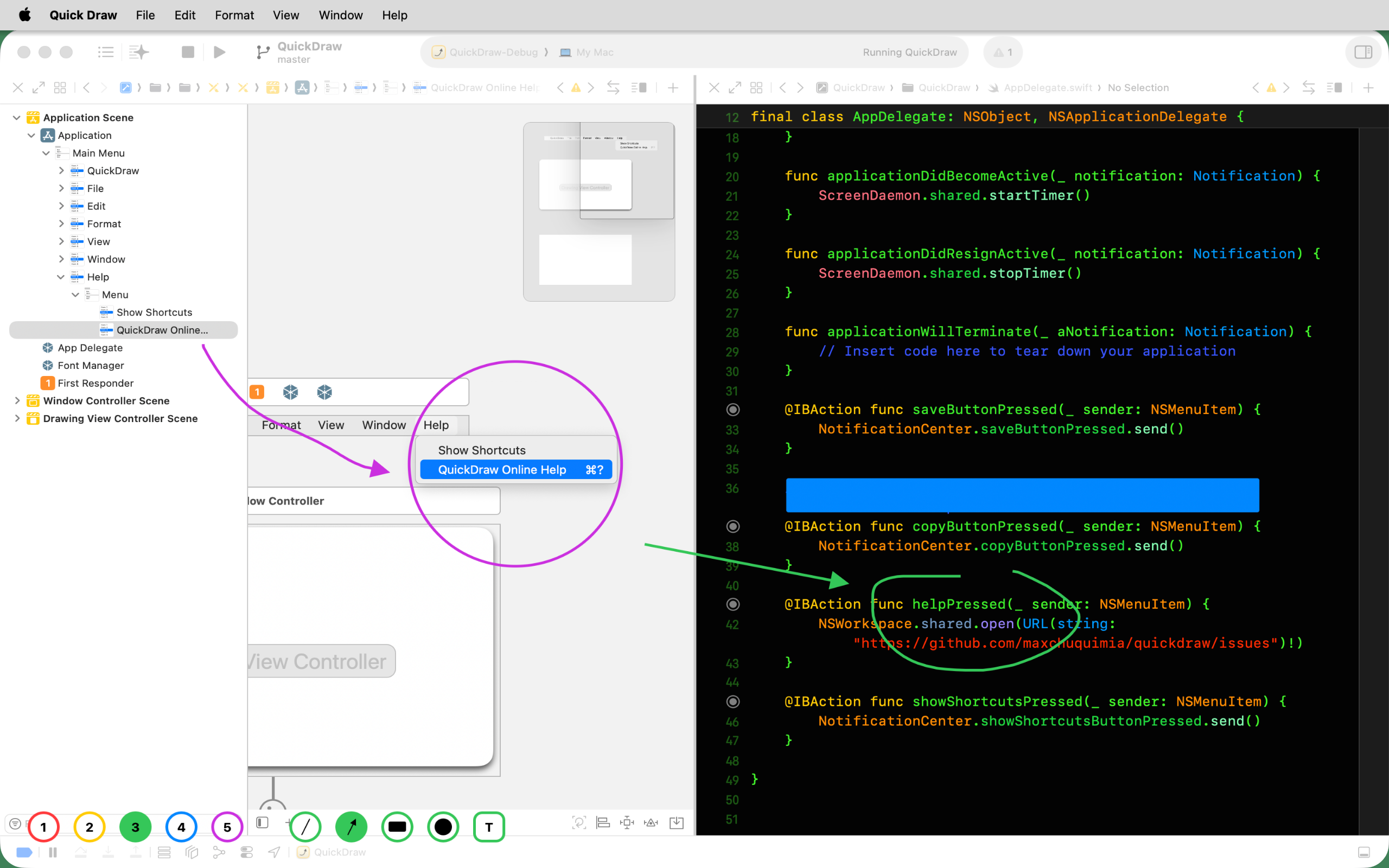This screenshot has height=868, width=1389.
Task: Select the Text tool
Action: click(489, 827)
